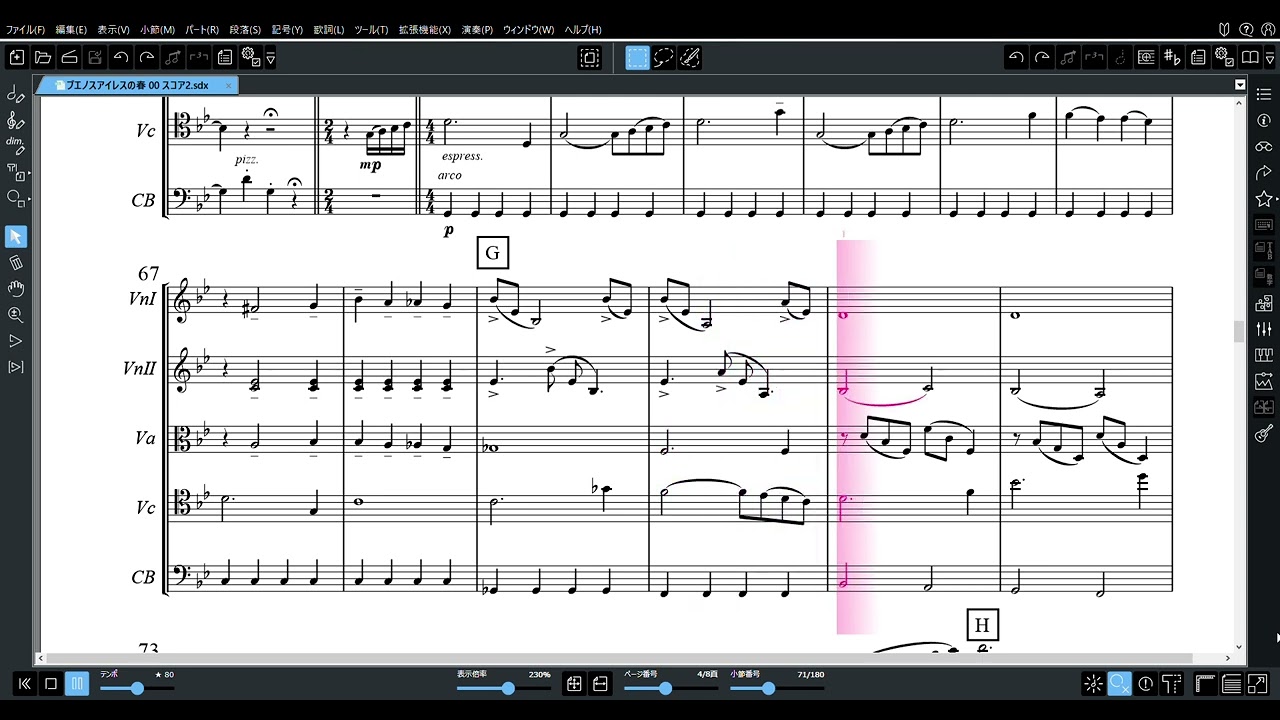Open the book manual icon

pyautogui.click(x=1250, y=58)
